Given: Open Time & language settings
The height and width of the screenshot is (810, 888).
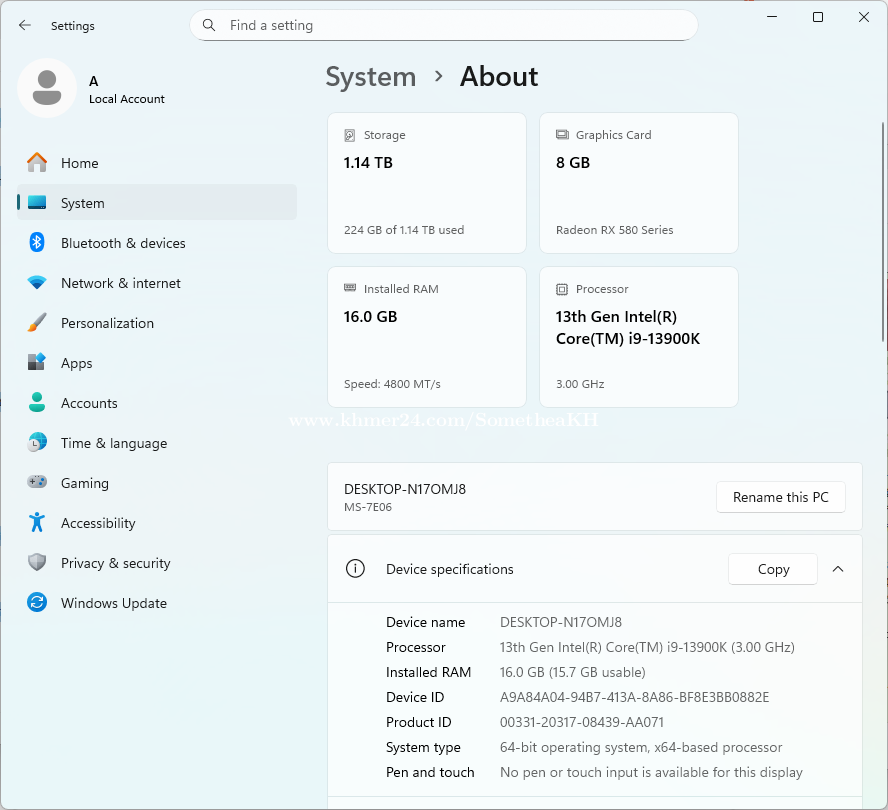Looking at the screenshot, I should pos(113,443).
